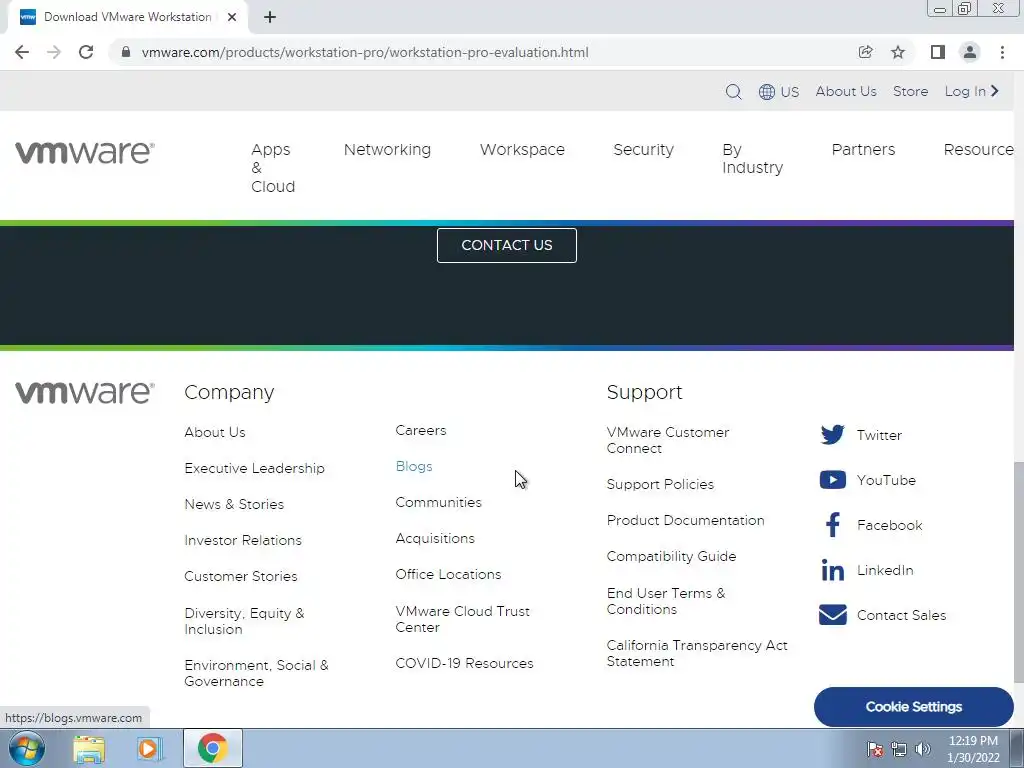Click the share page icon in address bar
Image resolution: width=1024 pixels, height=768 pixels.
pyautogui.click(x=865, y=52)
